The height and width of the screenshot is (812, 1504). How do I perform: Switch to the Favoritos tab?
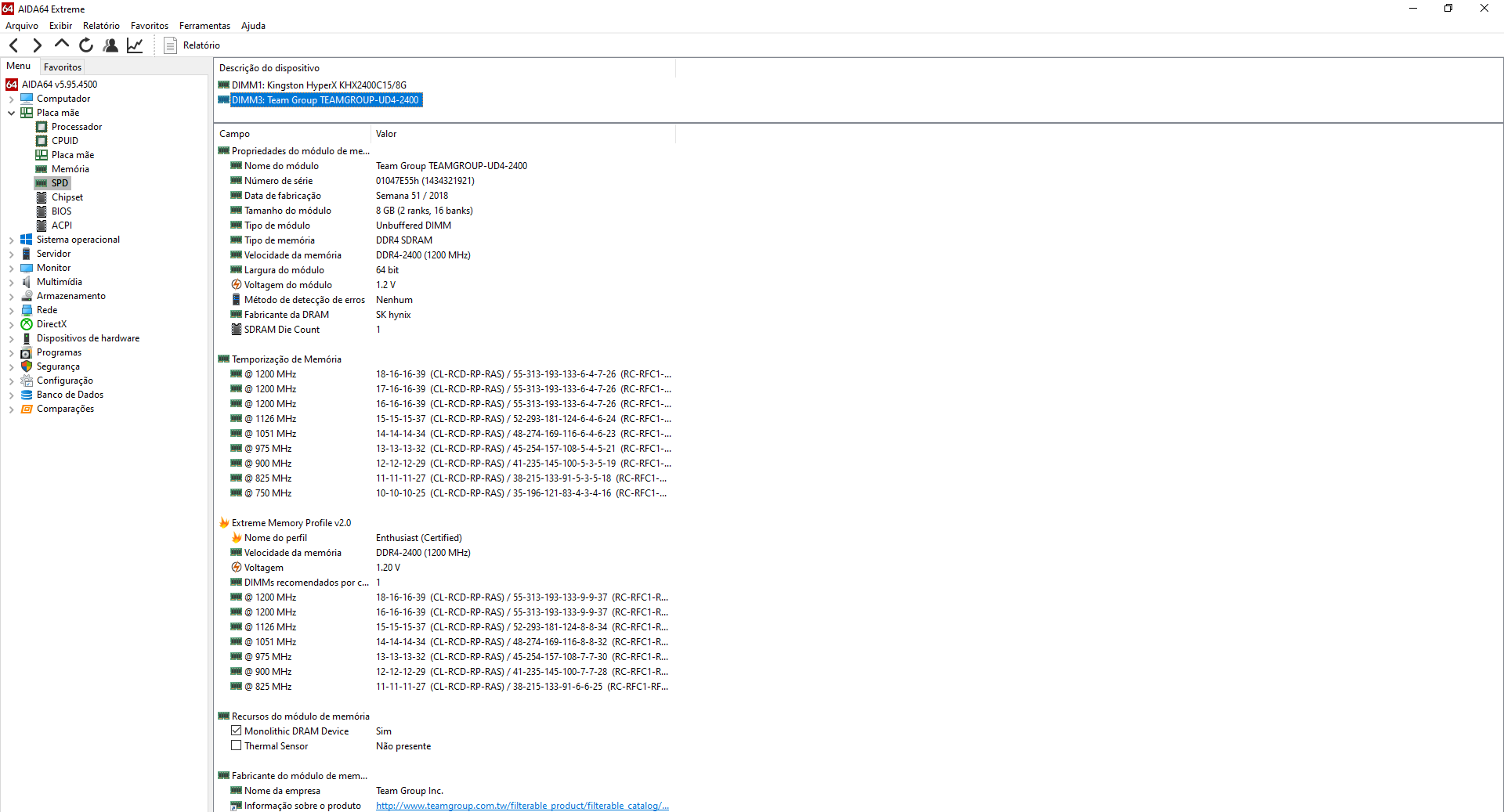(63, 67)
